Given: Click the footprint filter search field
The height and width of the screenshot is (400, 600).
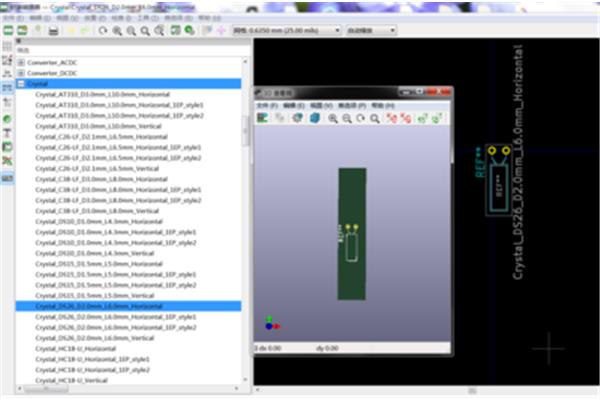Looking at the screenshot, I should pyautogui.click(x=133, y=51).
